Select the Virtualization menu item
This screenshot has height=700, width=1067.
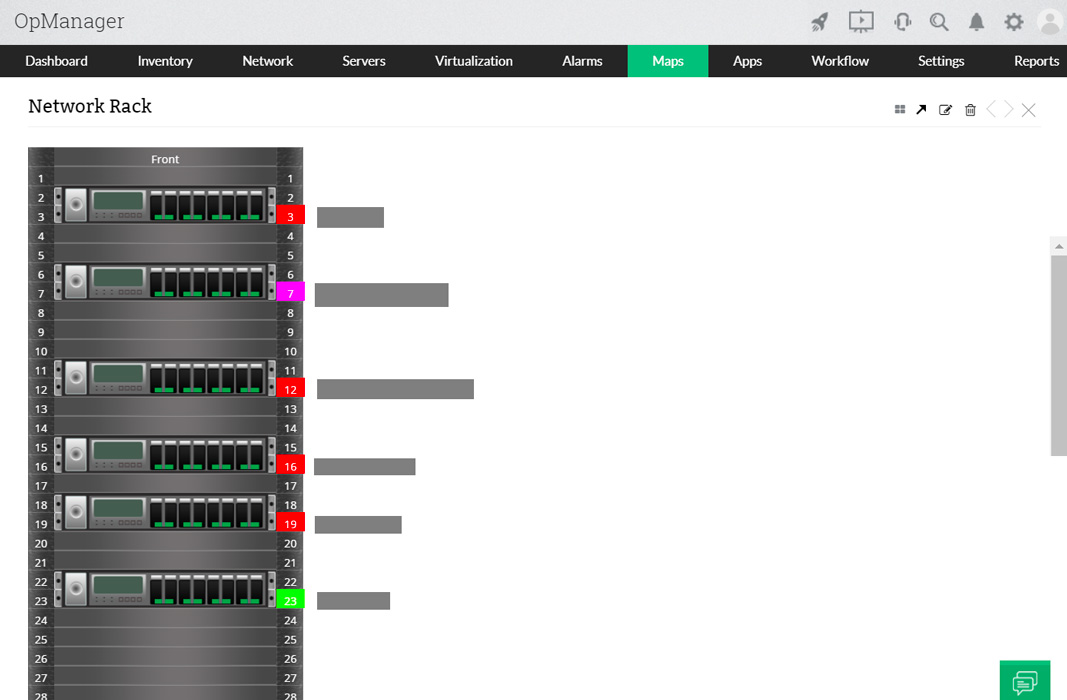tap(473, 61)
